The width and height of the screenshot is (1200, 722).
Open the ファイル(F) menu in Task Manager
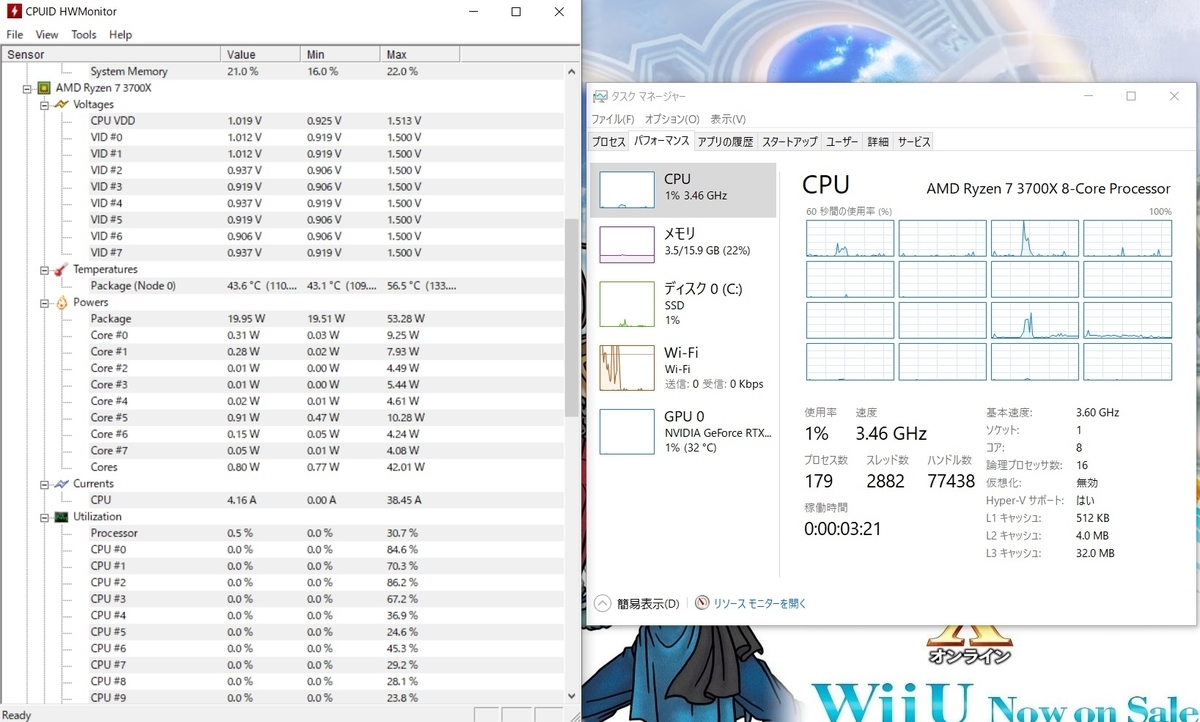[x=612, y=119]
